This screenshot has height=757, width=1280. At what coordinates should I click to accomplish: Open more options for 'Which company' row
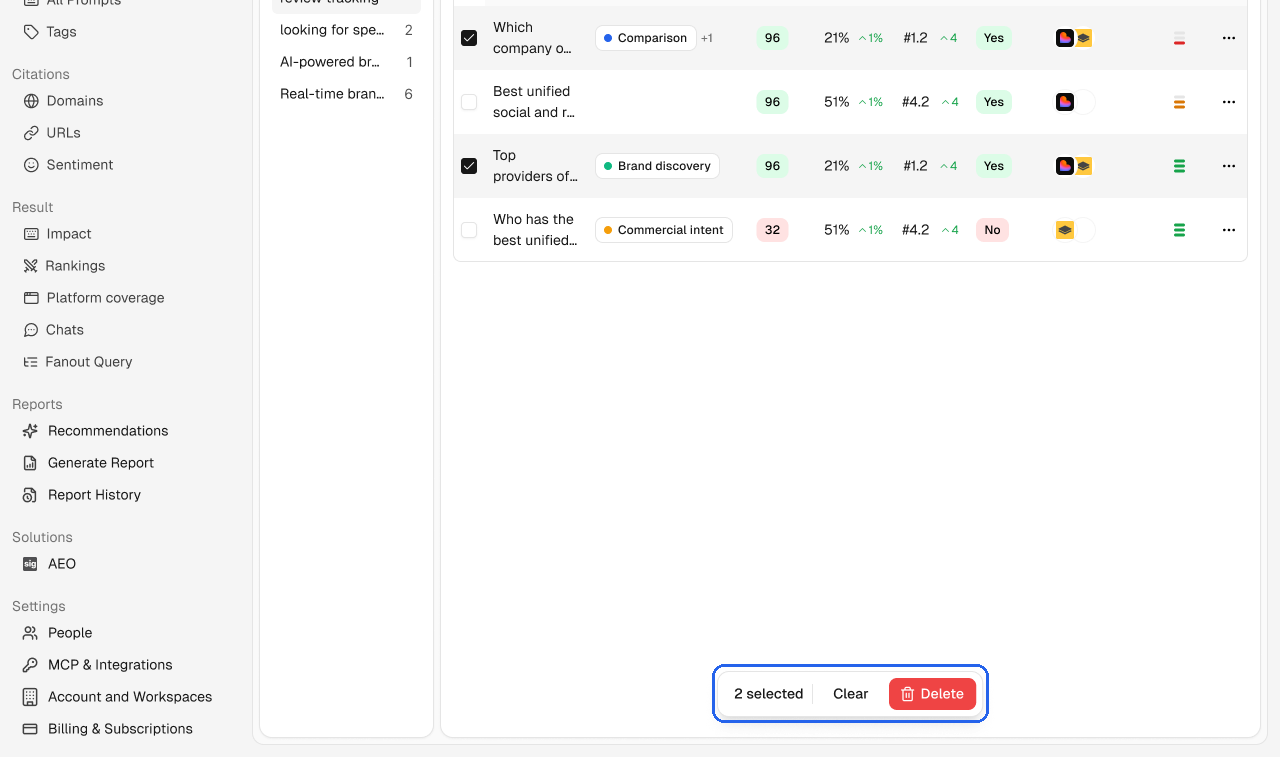pos(1229,38)
